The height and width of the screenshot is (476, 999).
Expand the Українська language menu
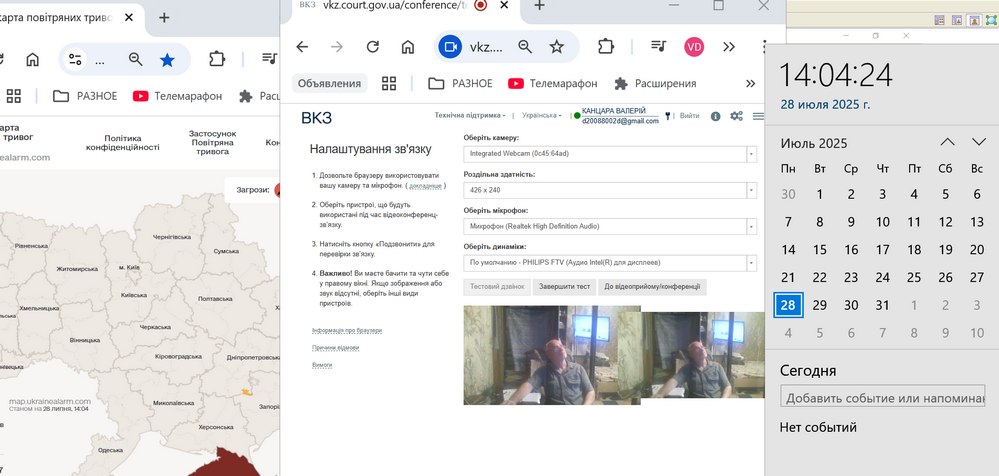click(x=542, y=115)
